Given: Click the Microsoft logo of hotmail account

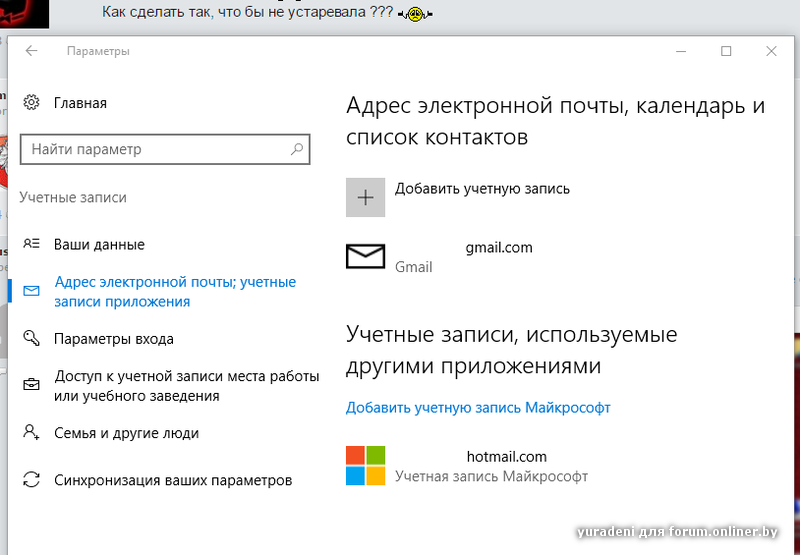Looking at the screenshot, I should [365, 465].
